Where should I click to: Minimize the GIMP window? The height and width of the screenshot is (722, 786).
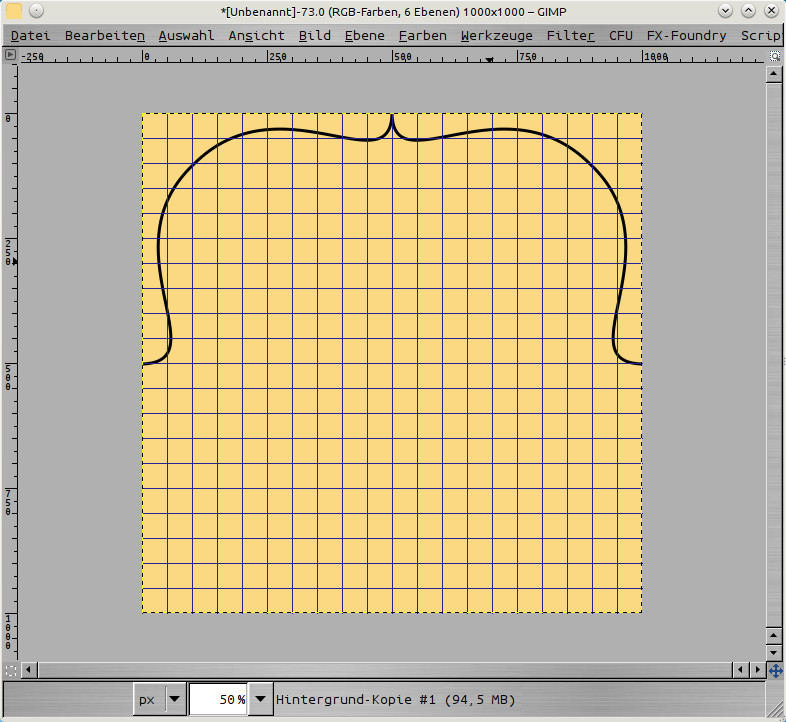(727, 11)
